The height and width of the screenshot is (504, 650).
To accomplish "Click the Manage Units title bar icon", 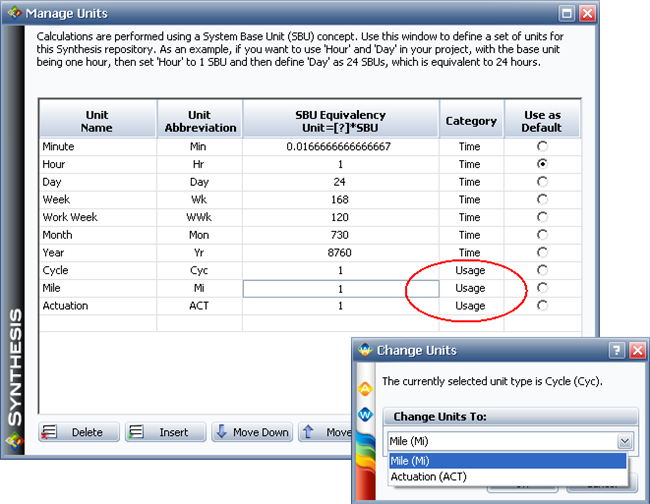I will [x=13, y=14].
